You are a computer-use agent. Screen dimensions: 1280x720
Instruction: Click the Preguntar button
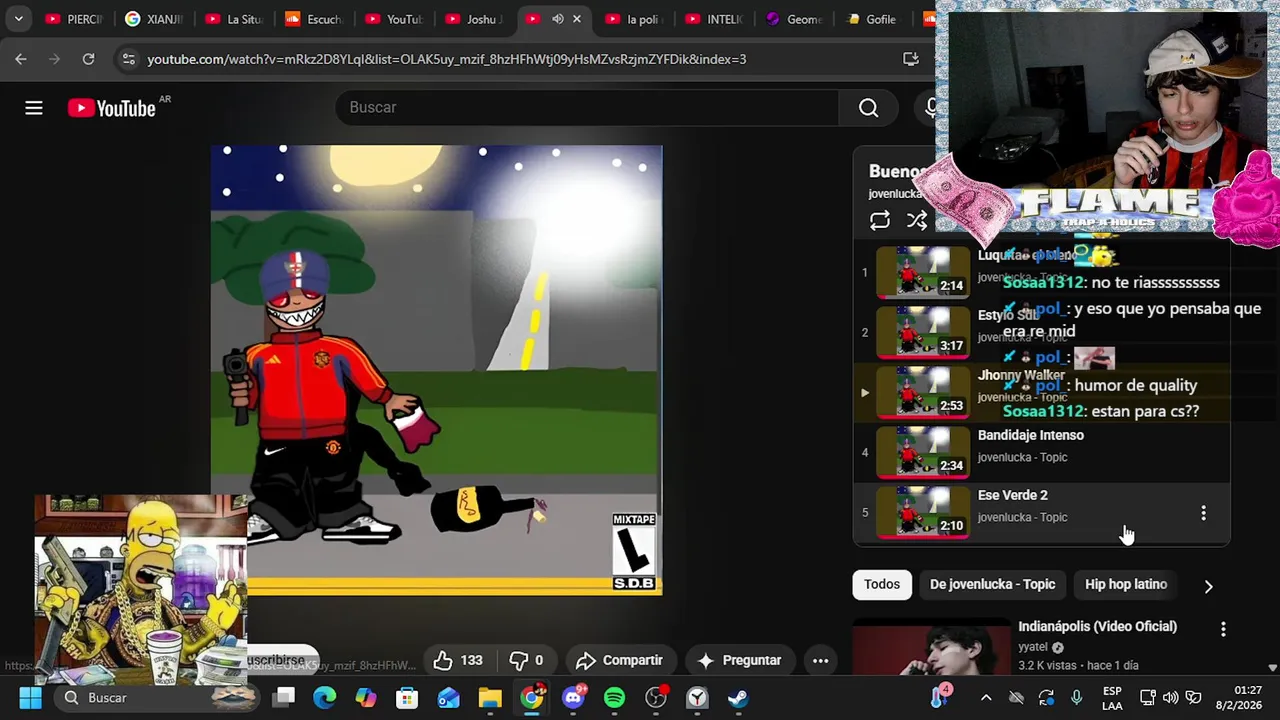[739, 660]
